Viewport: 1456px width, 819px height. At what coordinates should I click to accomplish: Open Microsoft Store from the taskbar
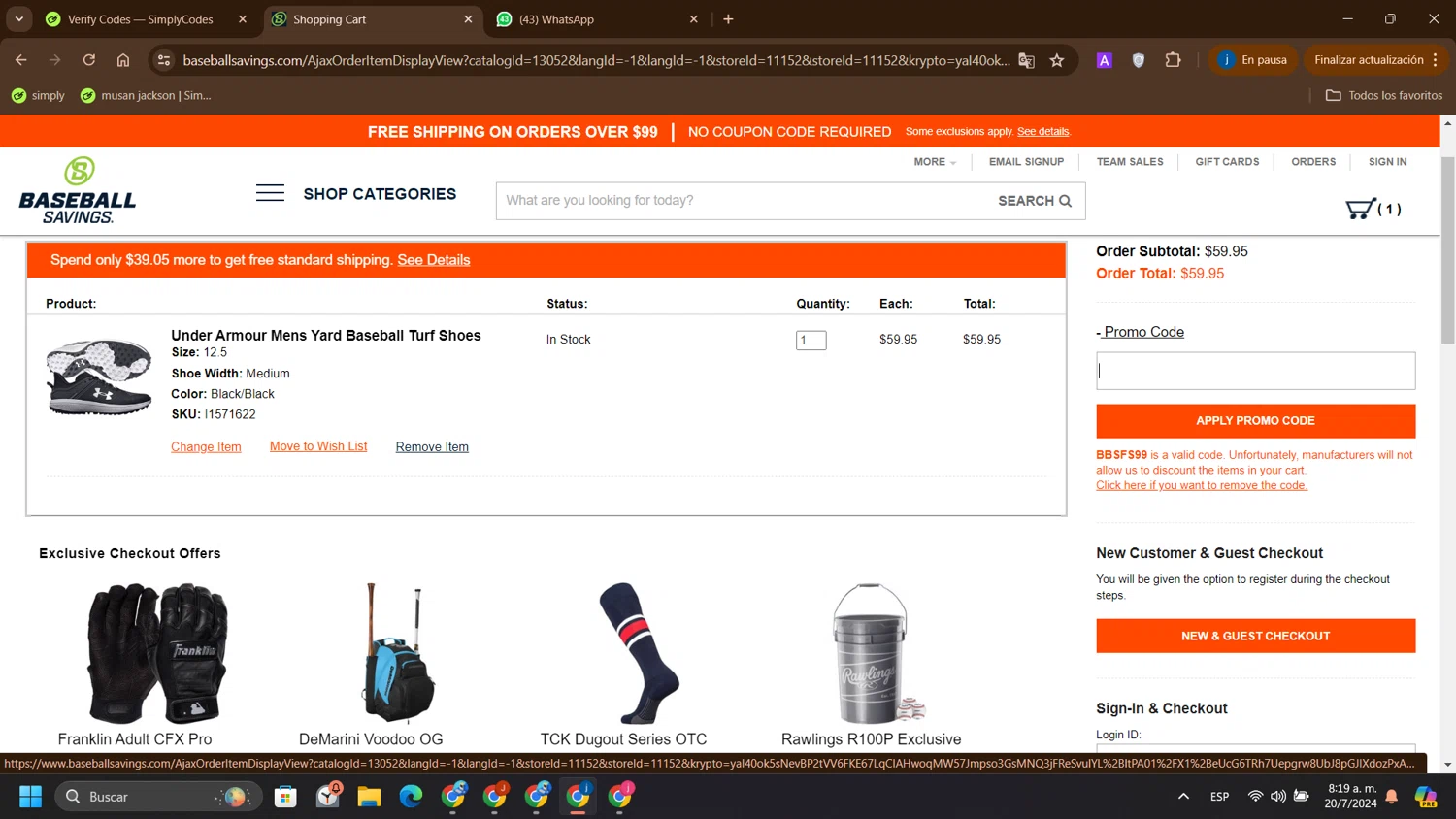285,797
